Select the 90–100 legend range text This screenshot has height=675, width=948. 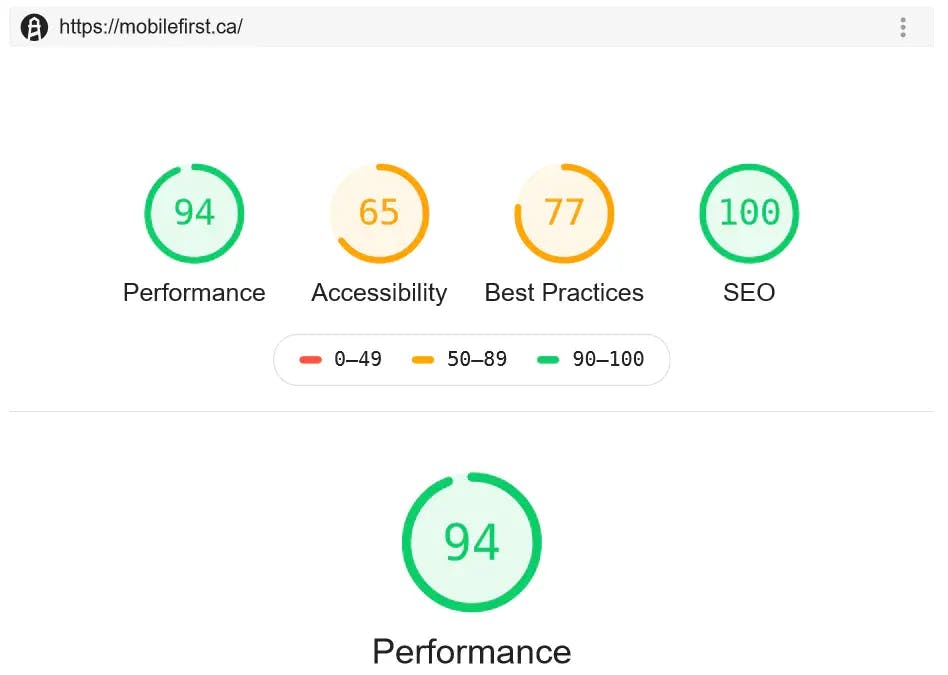608,360
